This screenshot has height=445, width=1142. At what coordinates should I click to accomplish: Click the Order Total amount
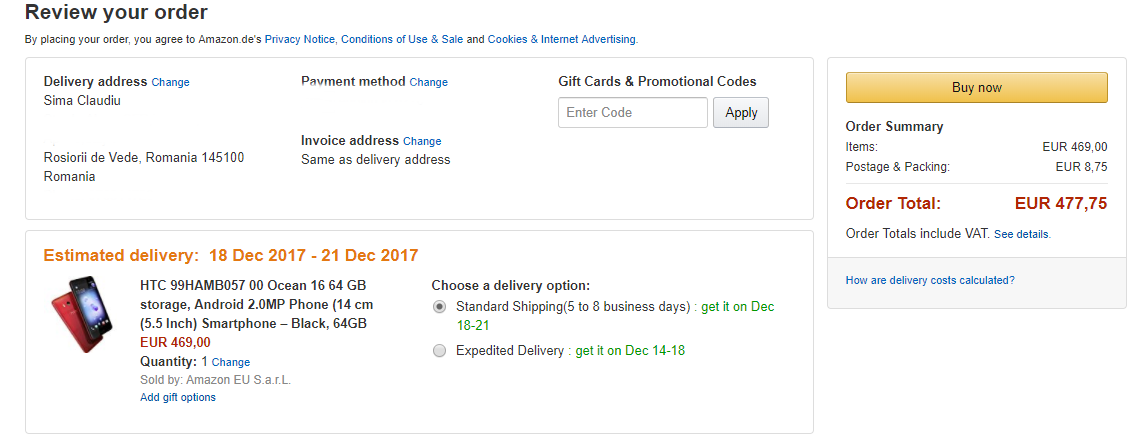1060,203
